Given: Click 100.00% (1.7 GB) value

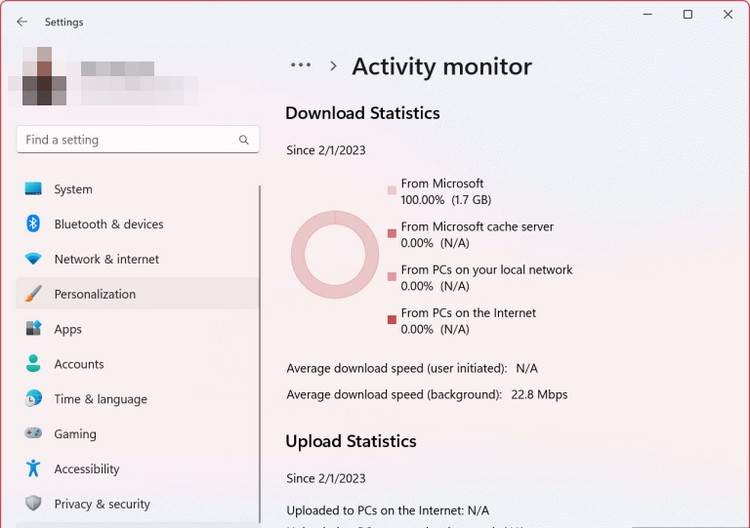Looking at the screenshot, I should pyautogui.click(x=446, y=200).
